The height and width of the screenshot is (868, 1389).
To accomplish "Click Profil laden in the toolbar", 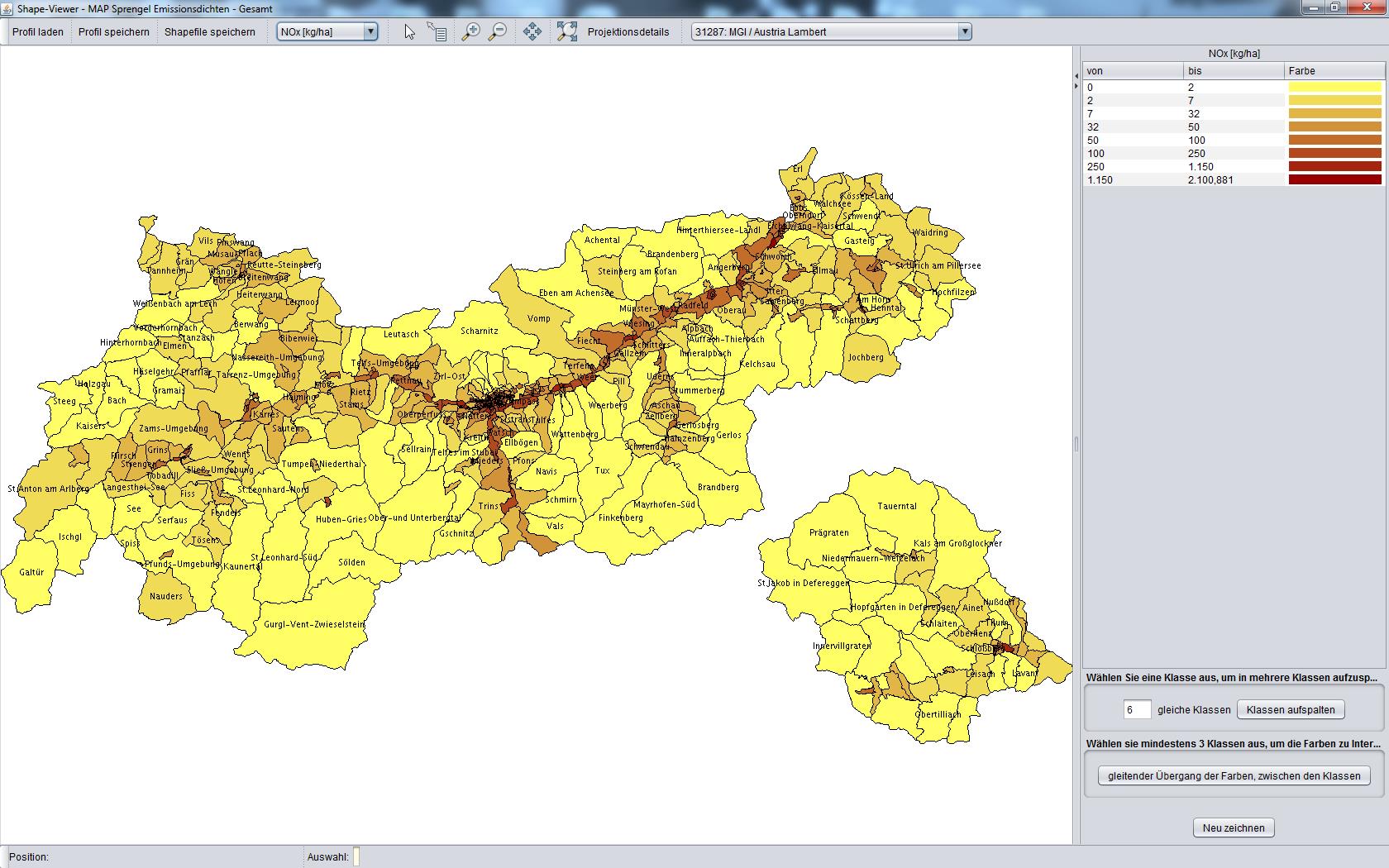I will tap(38, 32).
